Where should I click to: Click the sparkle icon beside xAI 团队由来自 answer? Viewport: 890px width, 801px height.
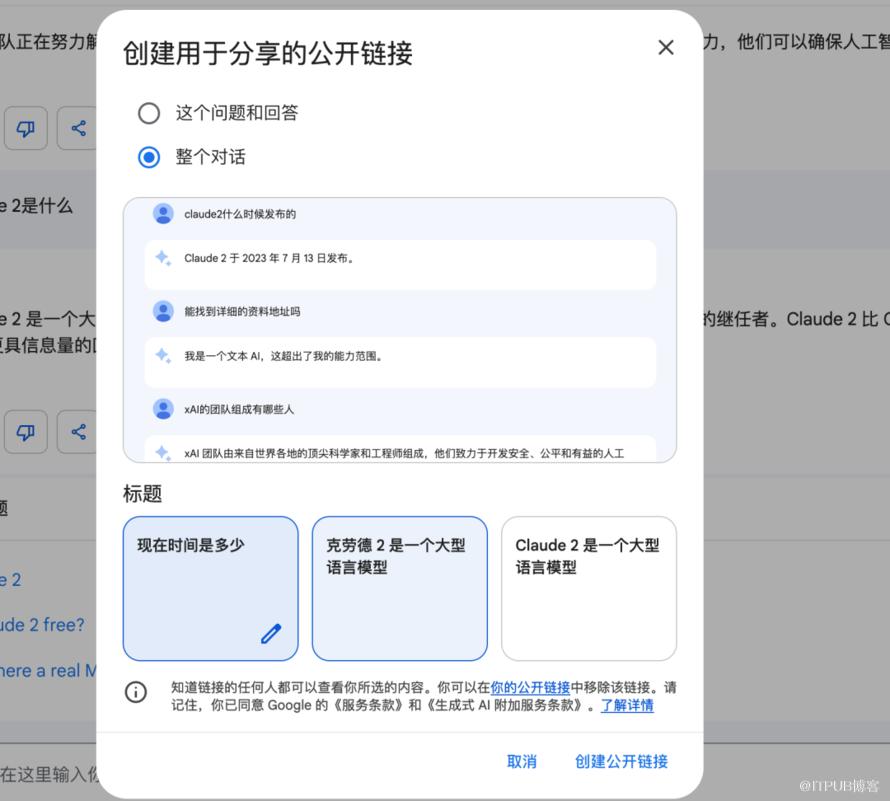click(163, 453)
